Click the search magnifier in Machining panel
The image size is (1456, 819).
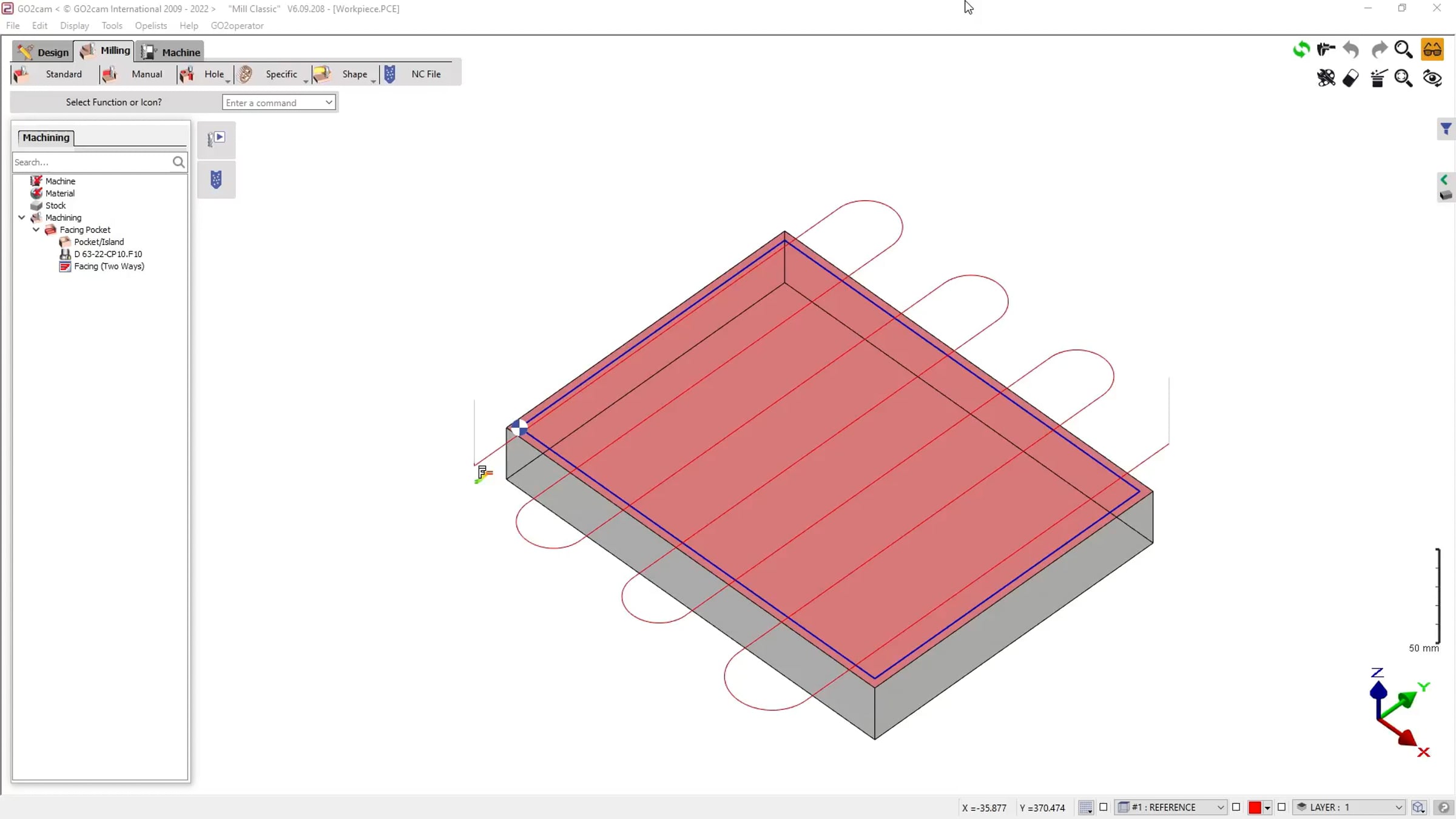[178, 162]
